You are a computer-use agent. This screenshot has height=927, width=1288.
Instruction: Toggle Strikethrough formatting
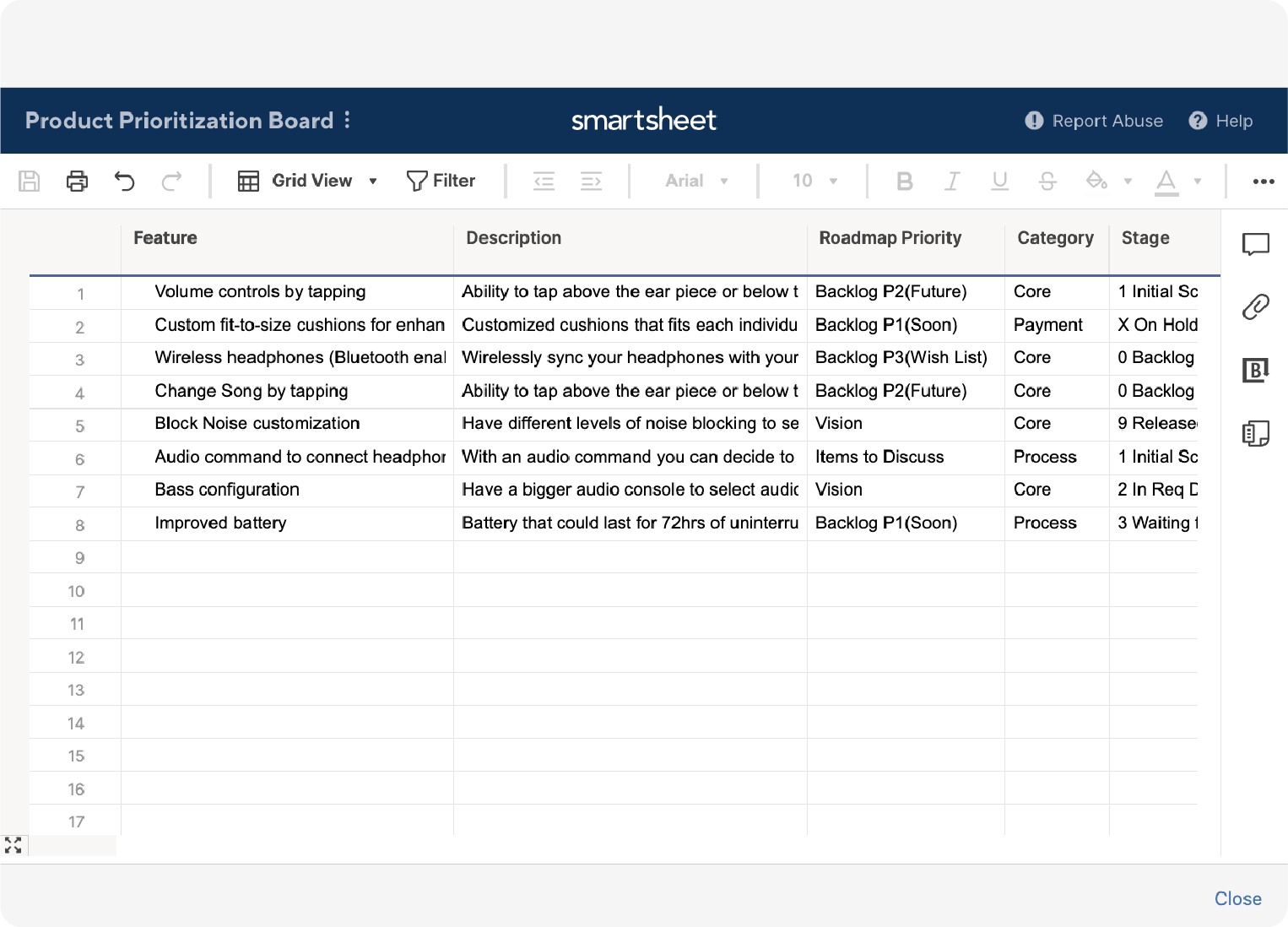click(x=1047, y=181)
